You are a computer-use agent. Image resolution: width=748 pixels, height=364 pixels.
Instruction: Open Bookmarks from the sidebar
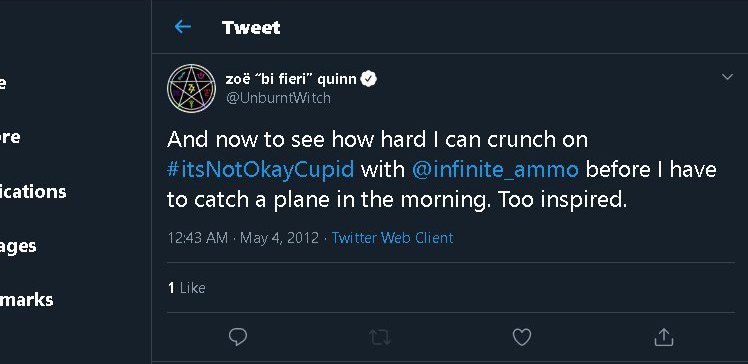(x=26, y=300)
